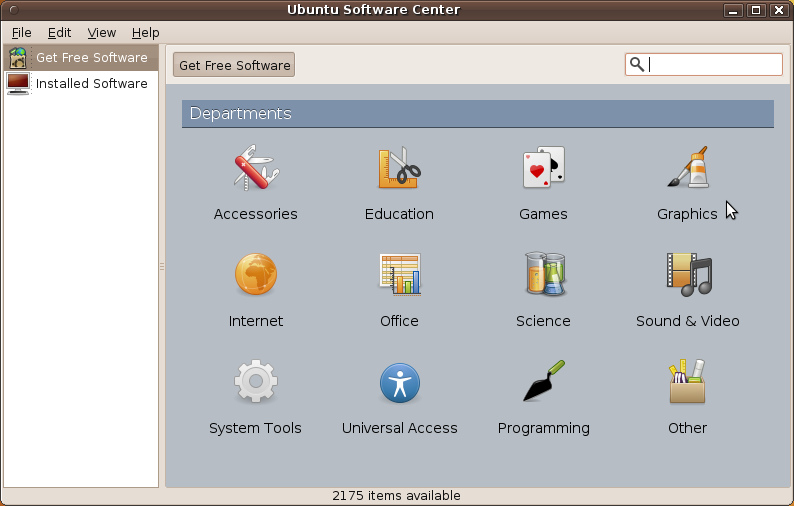794x506 pixels.
Task: Select Installed Software label in sidebar
Action: (92, 84)
